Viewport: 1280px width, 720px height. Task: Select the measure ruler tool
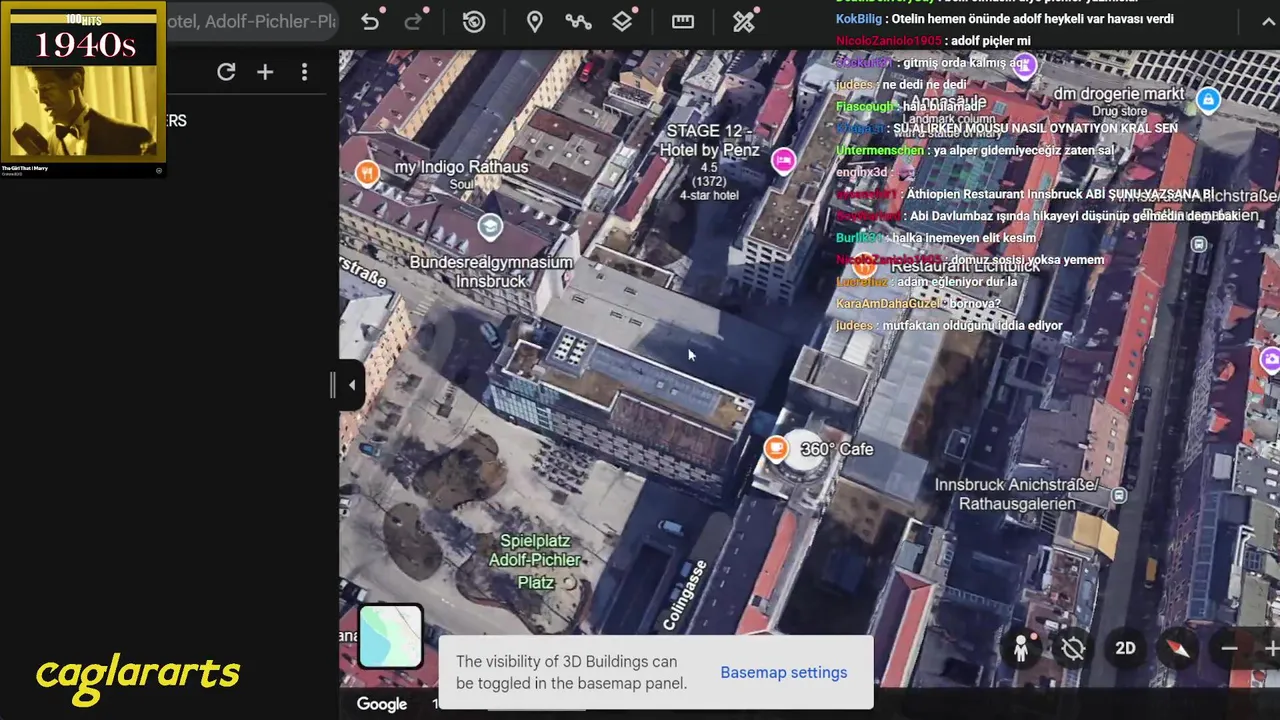click(x=683, y=22)
